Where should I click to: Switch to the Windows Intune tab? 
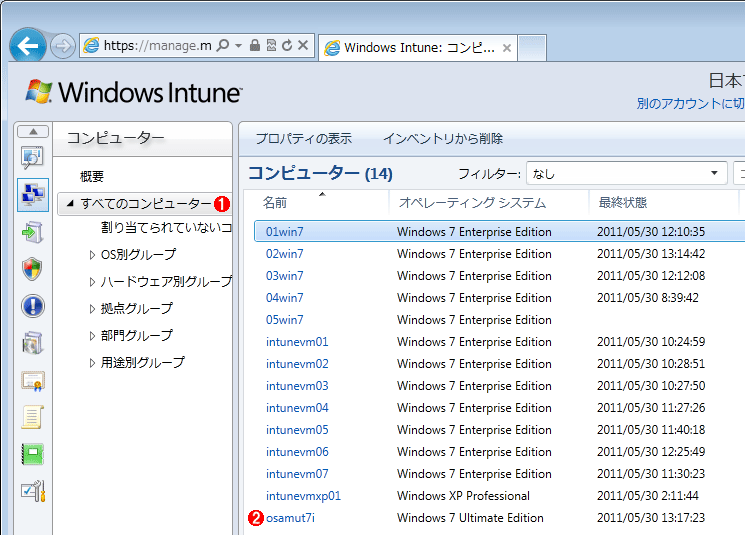point(418,48)
